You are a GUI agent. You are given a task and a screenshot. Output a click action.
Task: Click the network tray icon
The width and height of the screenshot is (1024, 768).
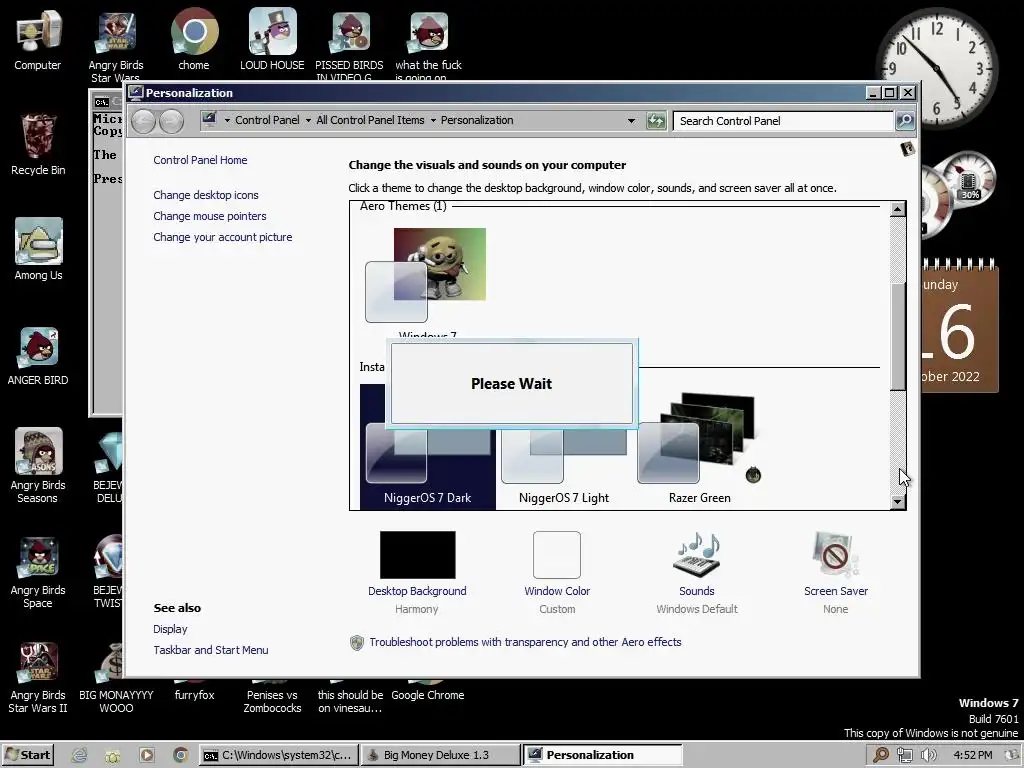[x=904, y=755]
